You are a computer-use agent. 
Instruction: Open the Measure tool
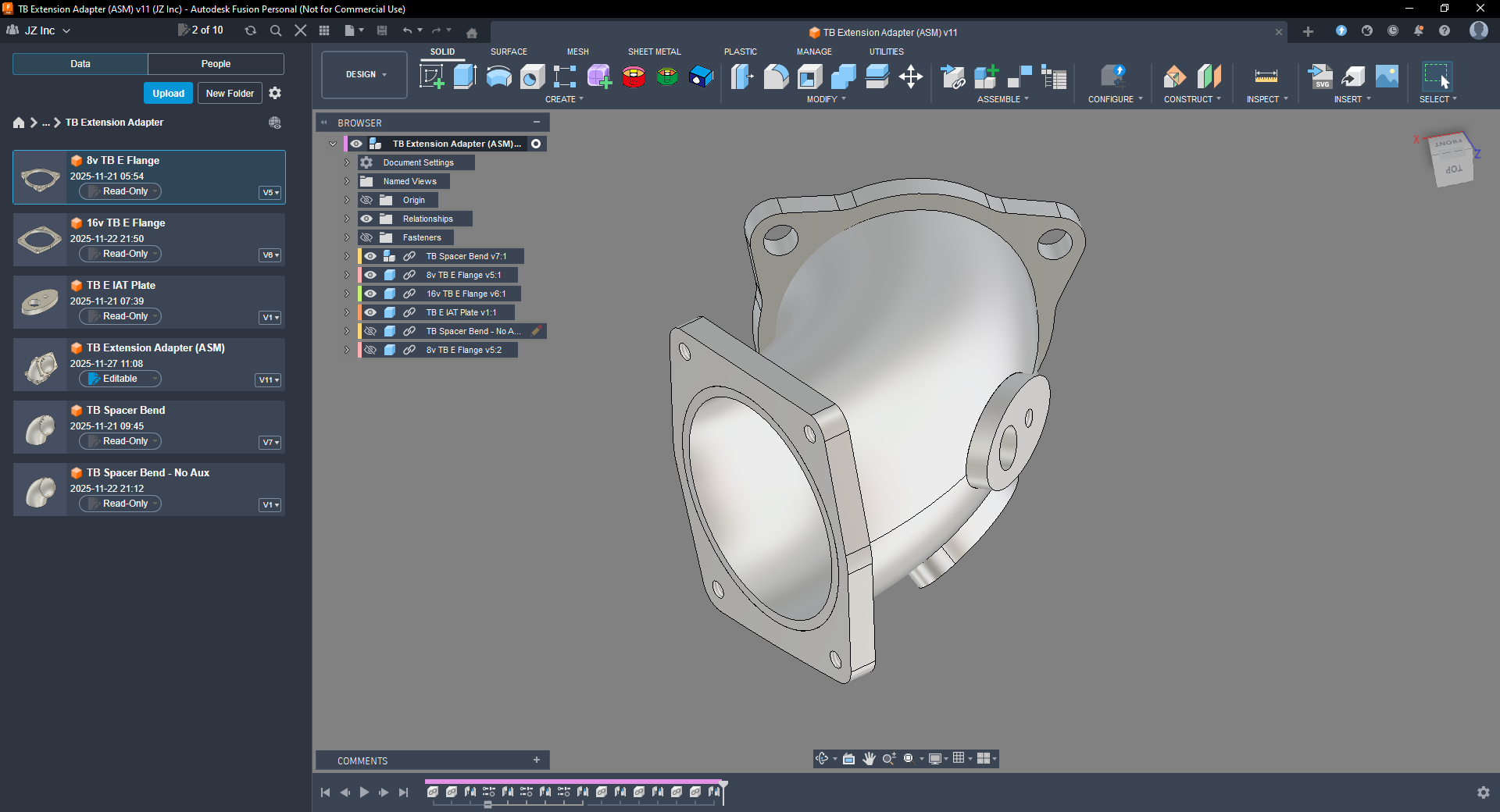pyautogui.click(x=1266, y=77)
